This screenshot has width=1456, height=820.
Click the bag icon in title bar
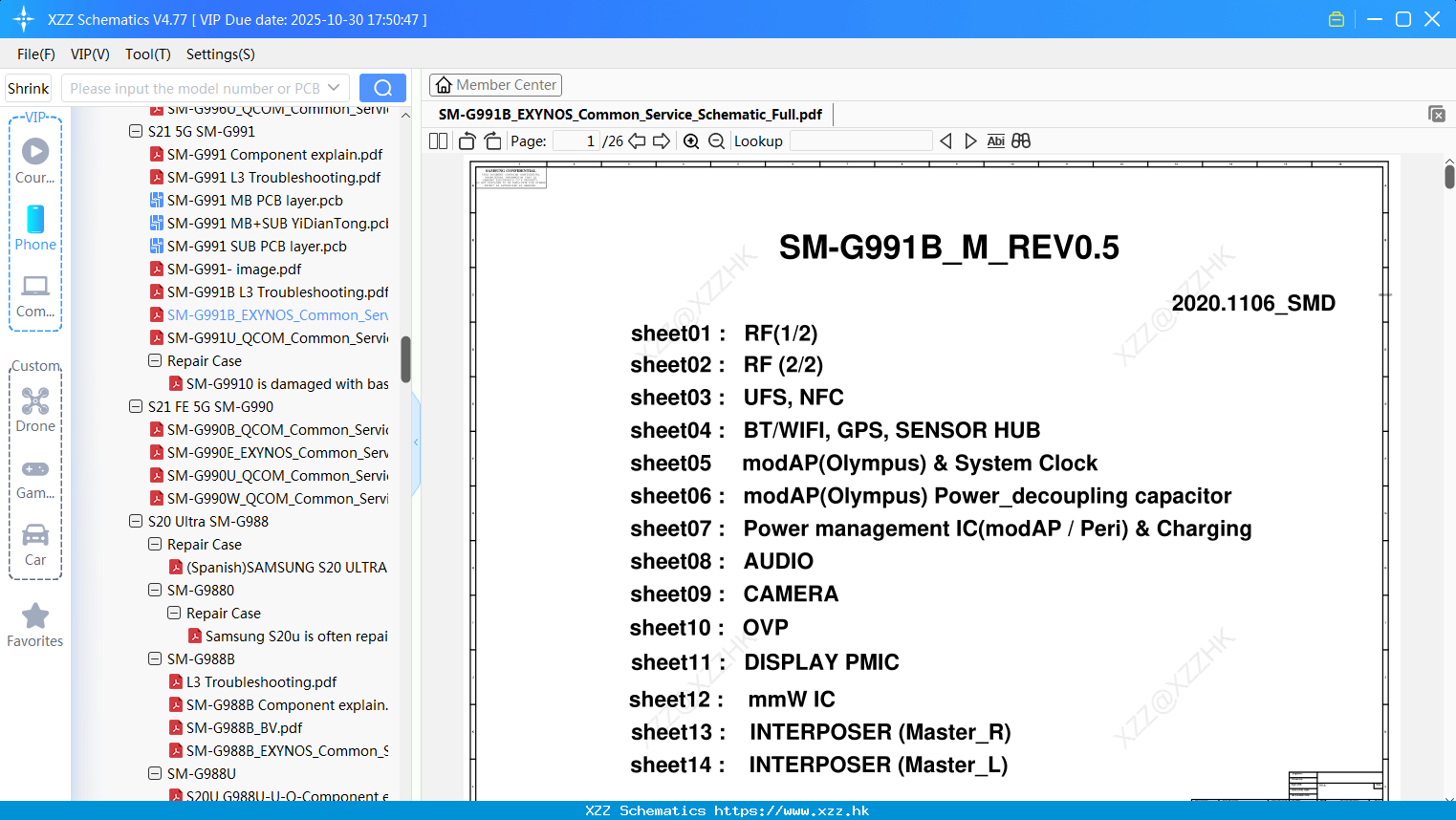(x=1336, y=19)
